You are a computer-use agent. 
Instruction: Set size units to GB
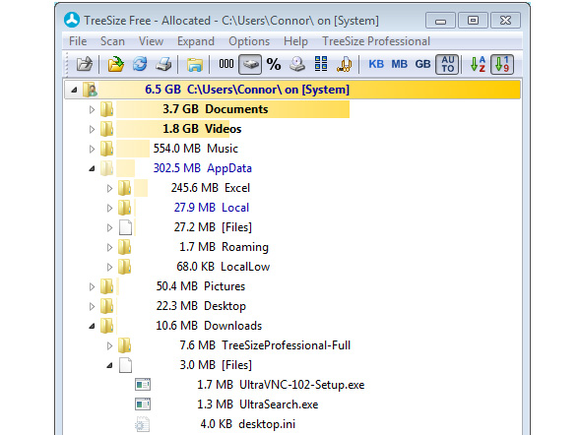coord(423,64)
